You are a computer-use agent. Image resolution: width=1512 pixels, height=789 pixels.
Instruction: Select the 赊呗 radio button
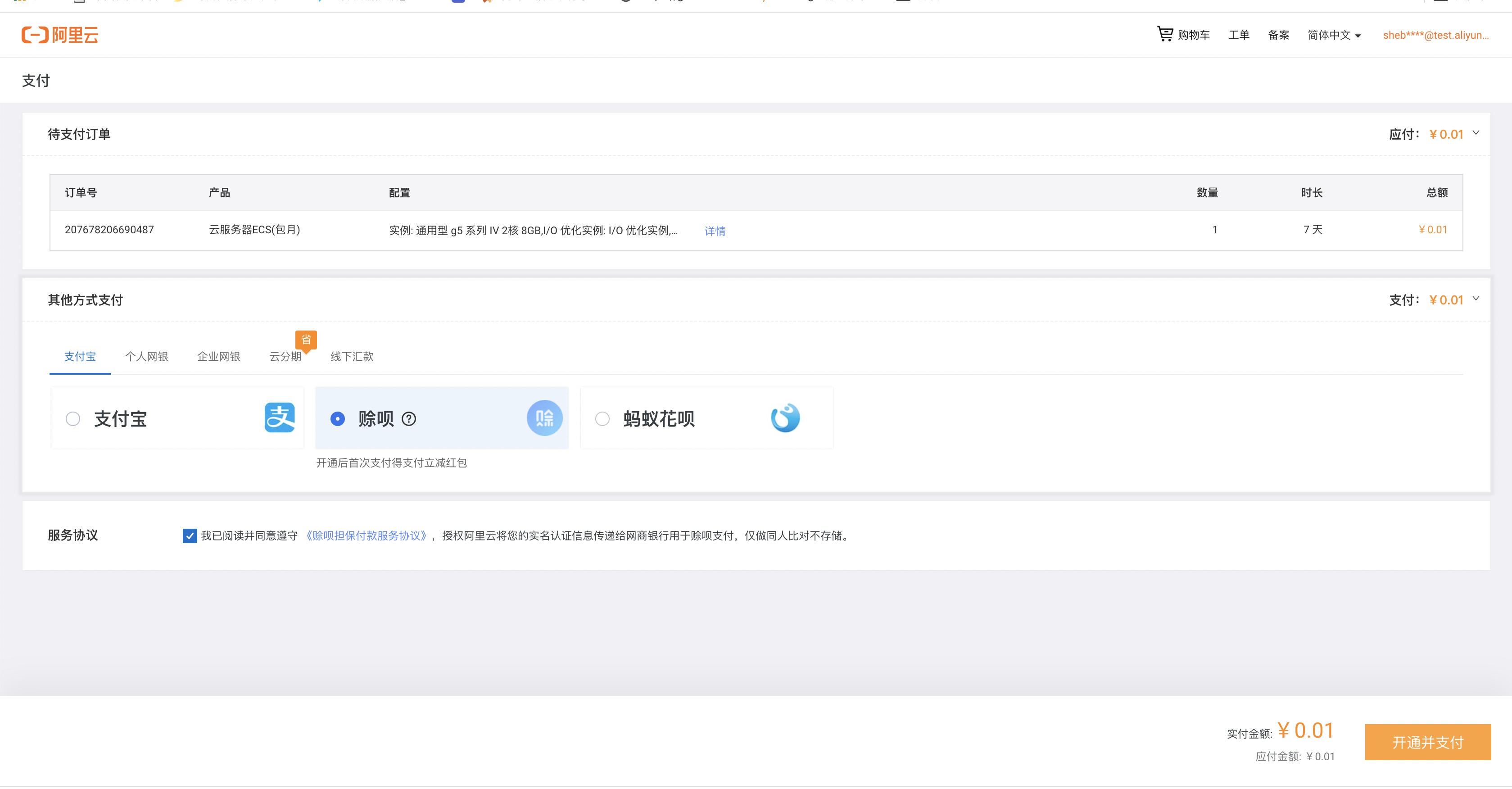(338, 418)
